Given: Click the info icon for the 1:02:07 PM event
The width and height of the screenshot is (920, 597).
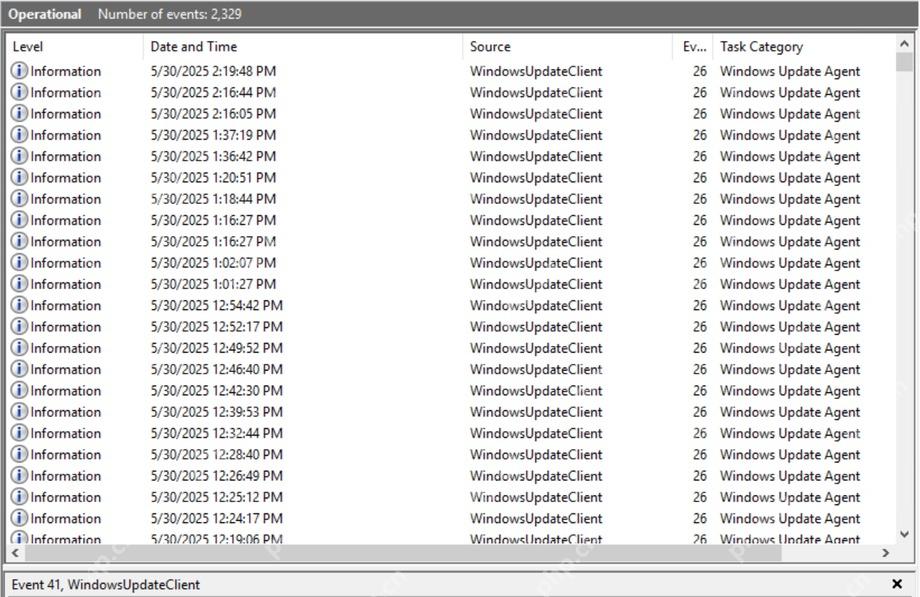Looking at the screenshot, I should (19, 262).
